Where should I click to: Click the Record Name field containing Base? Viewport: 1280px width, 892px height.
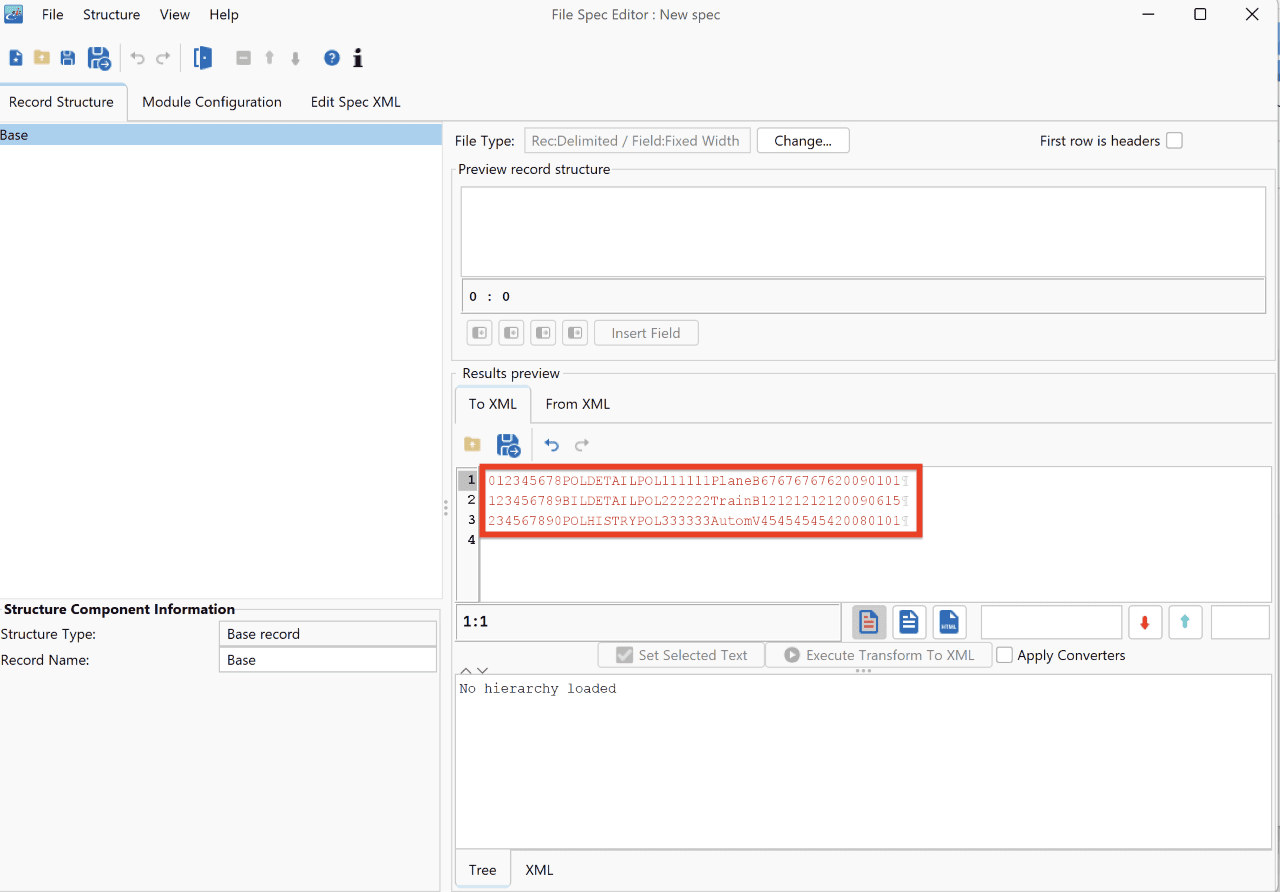327,660
